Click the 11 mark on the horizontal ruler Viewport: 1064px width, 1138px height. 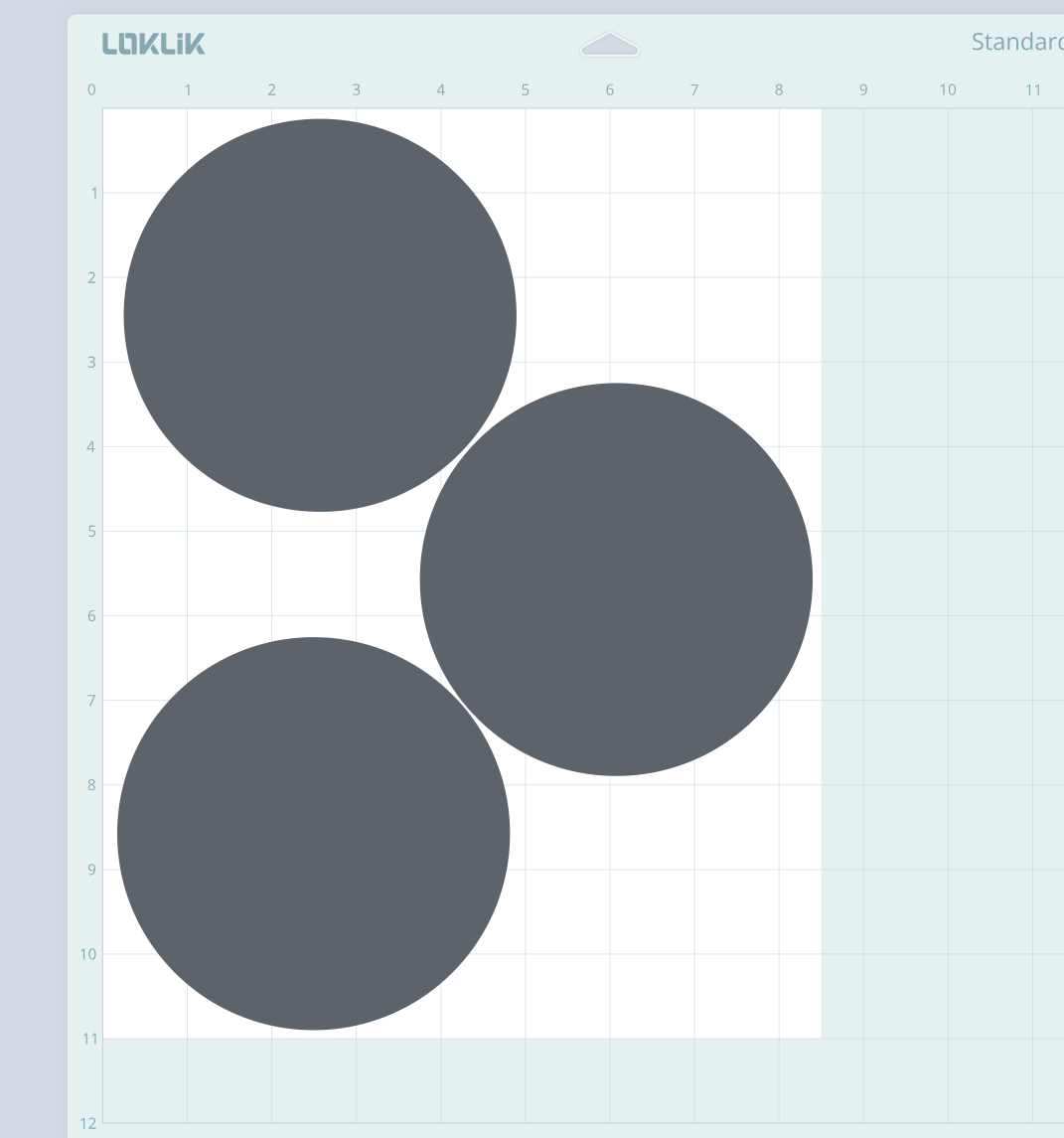pos(1032,90)
